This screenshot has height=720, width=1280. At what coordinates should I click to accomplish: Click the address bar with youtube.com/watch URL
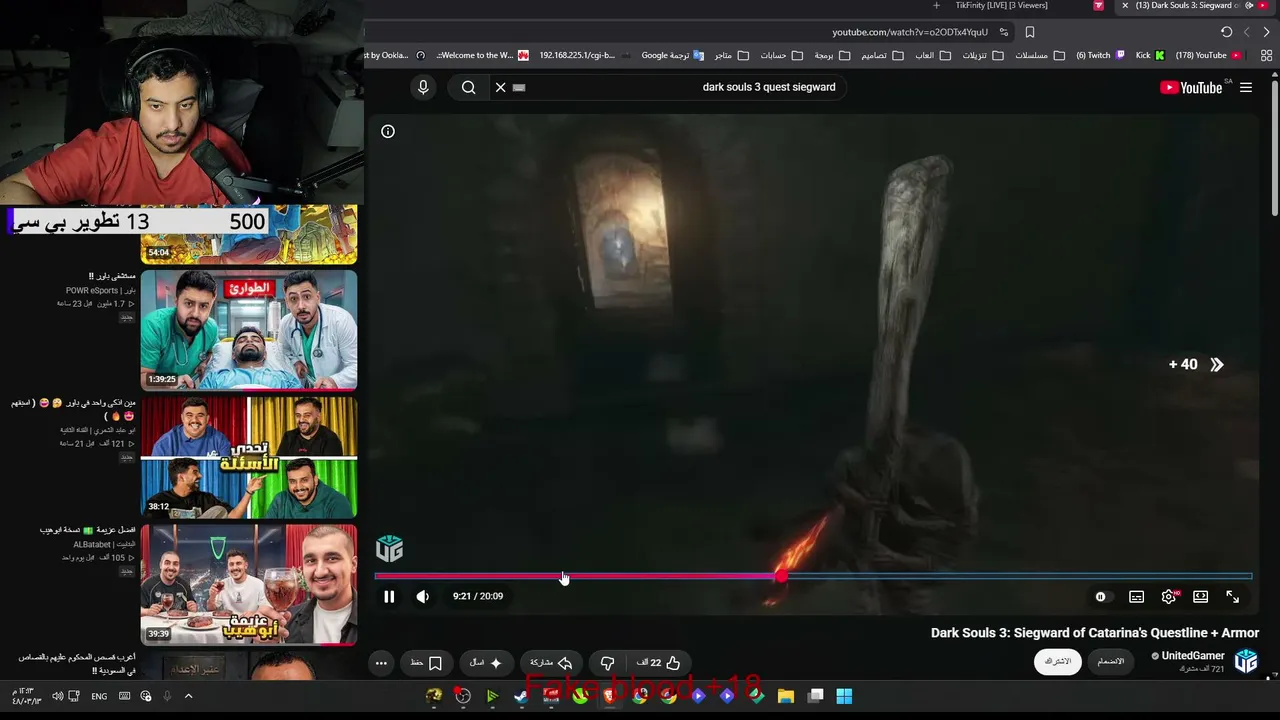click(910, 32)
